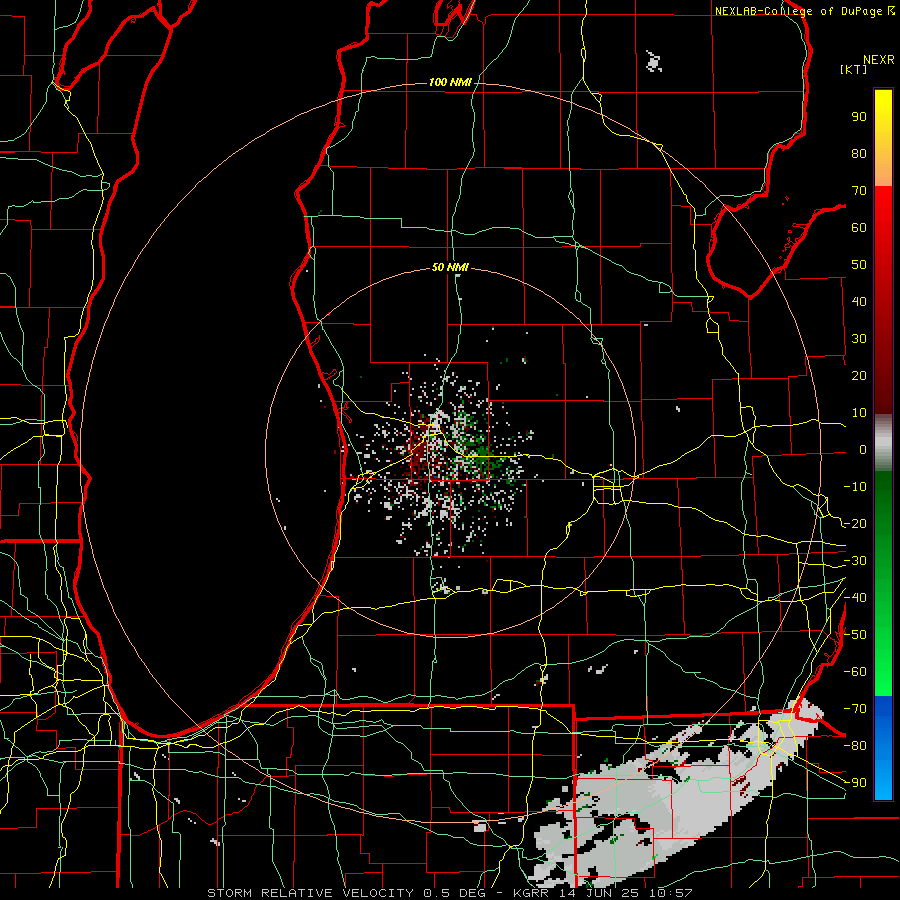Image resolution: width=900 pixels, height=900 pixels.
Task: Click the 0 value on the velocity legend
Action: point(863,450)
